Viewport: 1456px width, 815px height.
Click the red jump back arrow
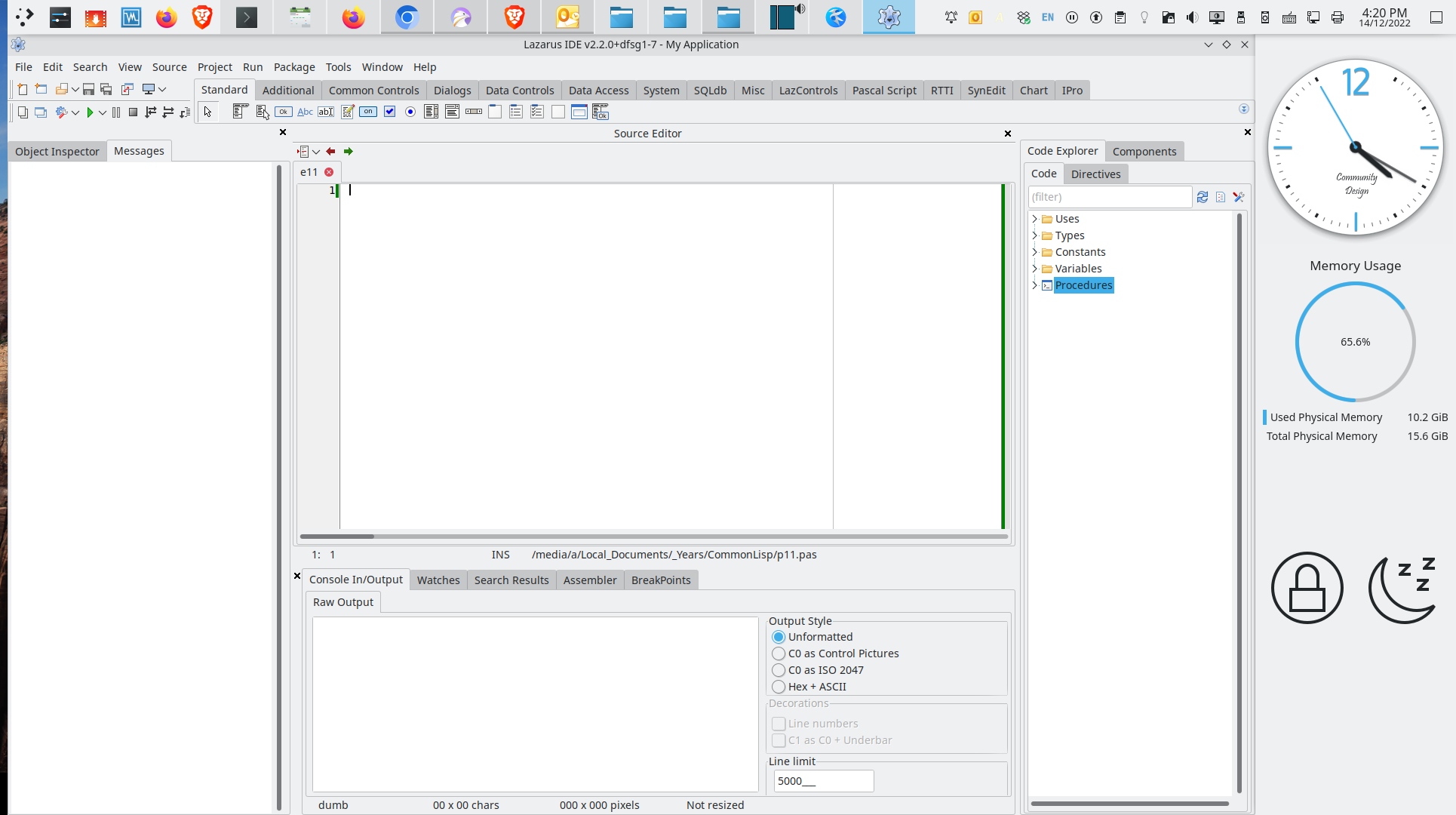point(330,151)
